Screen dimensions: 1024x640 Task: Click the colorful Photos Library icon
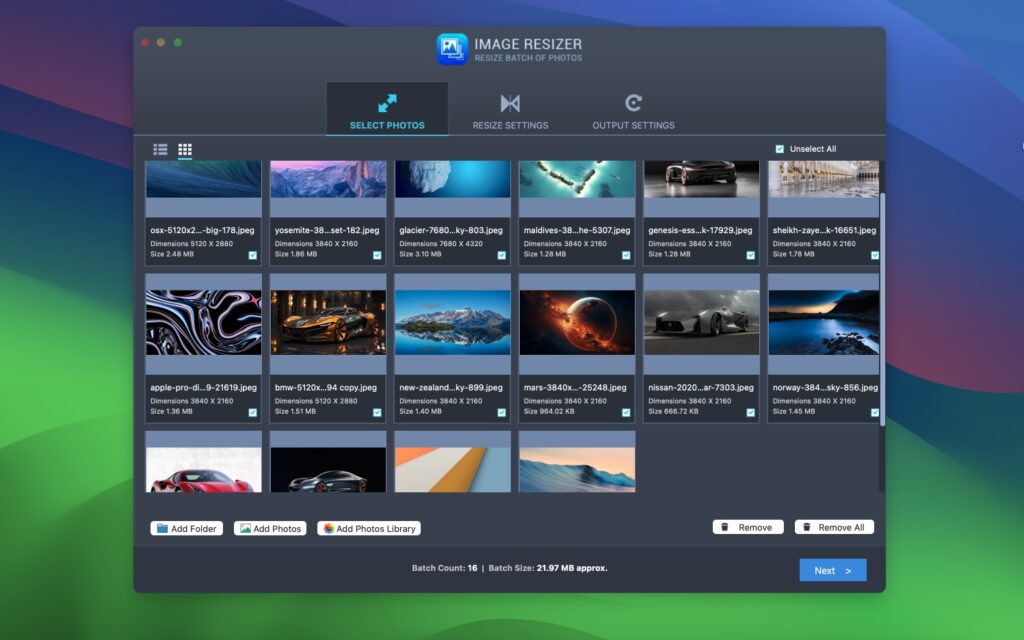[327, 528]
